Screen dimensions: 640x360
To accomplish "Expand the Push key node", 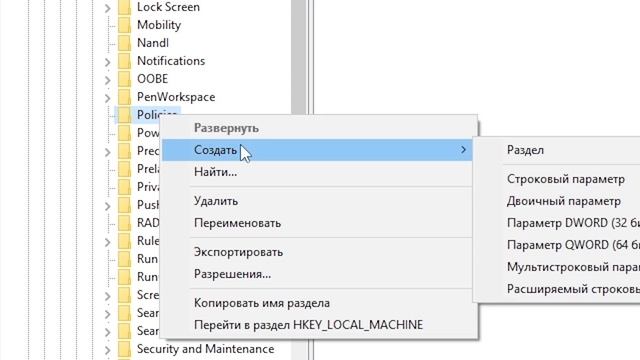I will [x=107, y=206].
